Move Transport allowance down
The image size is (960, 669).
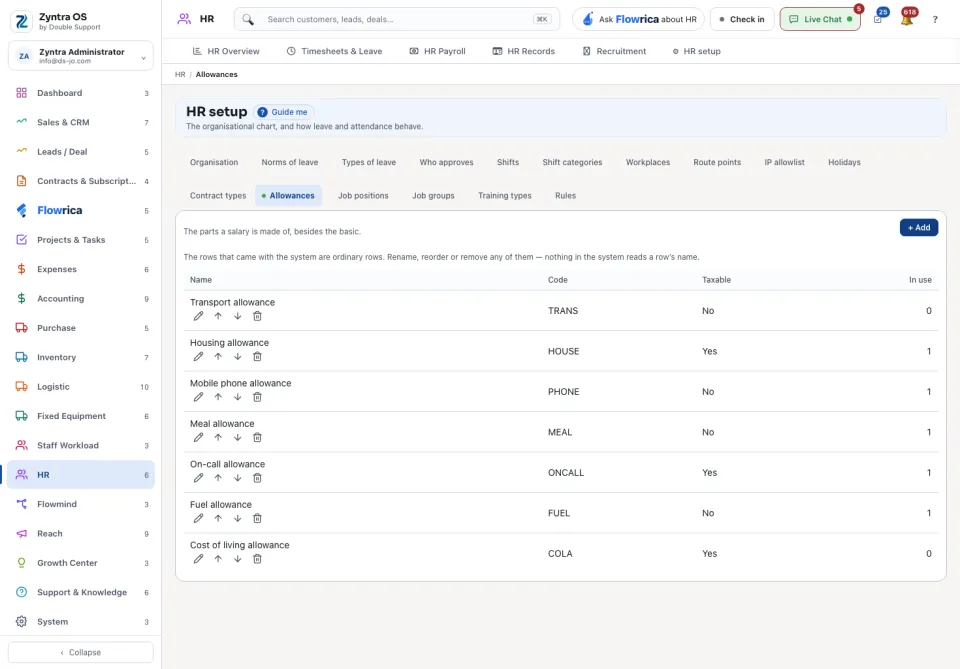click(x=238, y=316)
